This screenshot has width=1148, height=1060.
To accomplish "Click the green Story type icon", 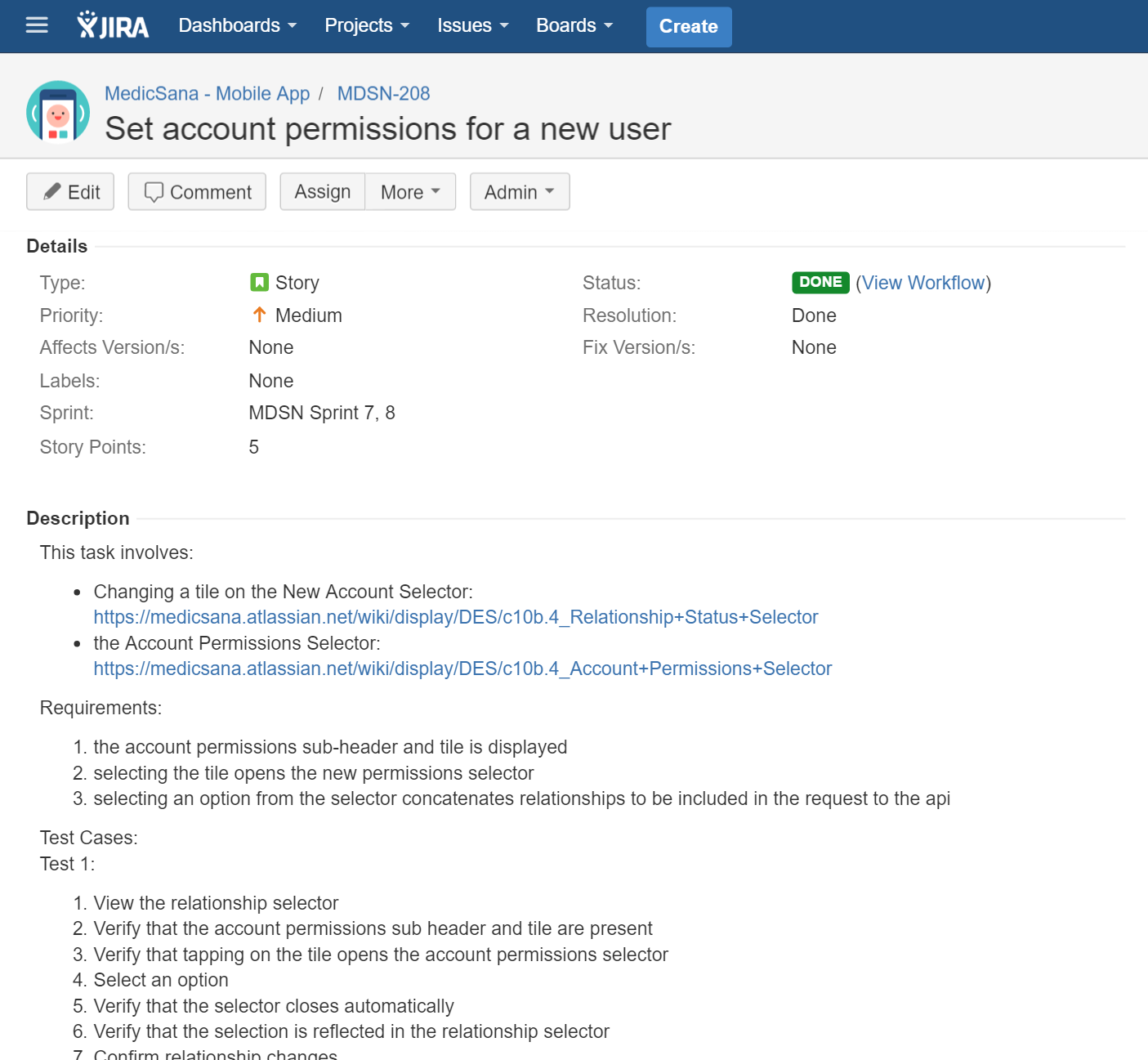I will pyautogui.click(x=259, y=283).
